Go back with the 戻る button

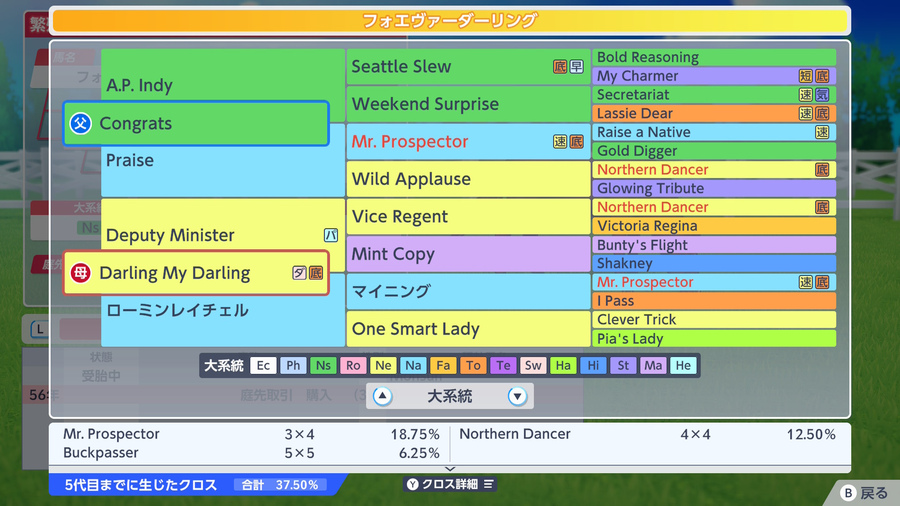866,493
